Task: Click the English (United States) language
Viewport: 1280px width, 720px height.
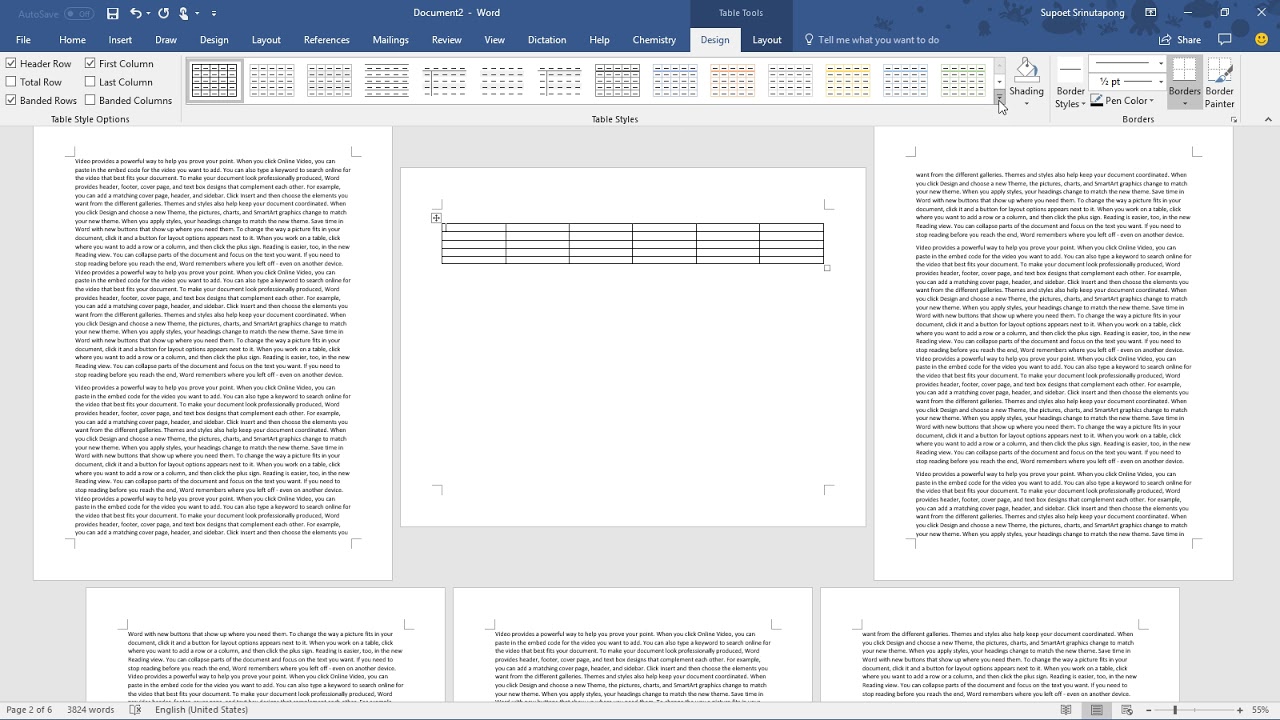Action: (201, 710)
